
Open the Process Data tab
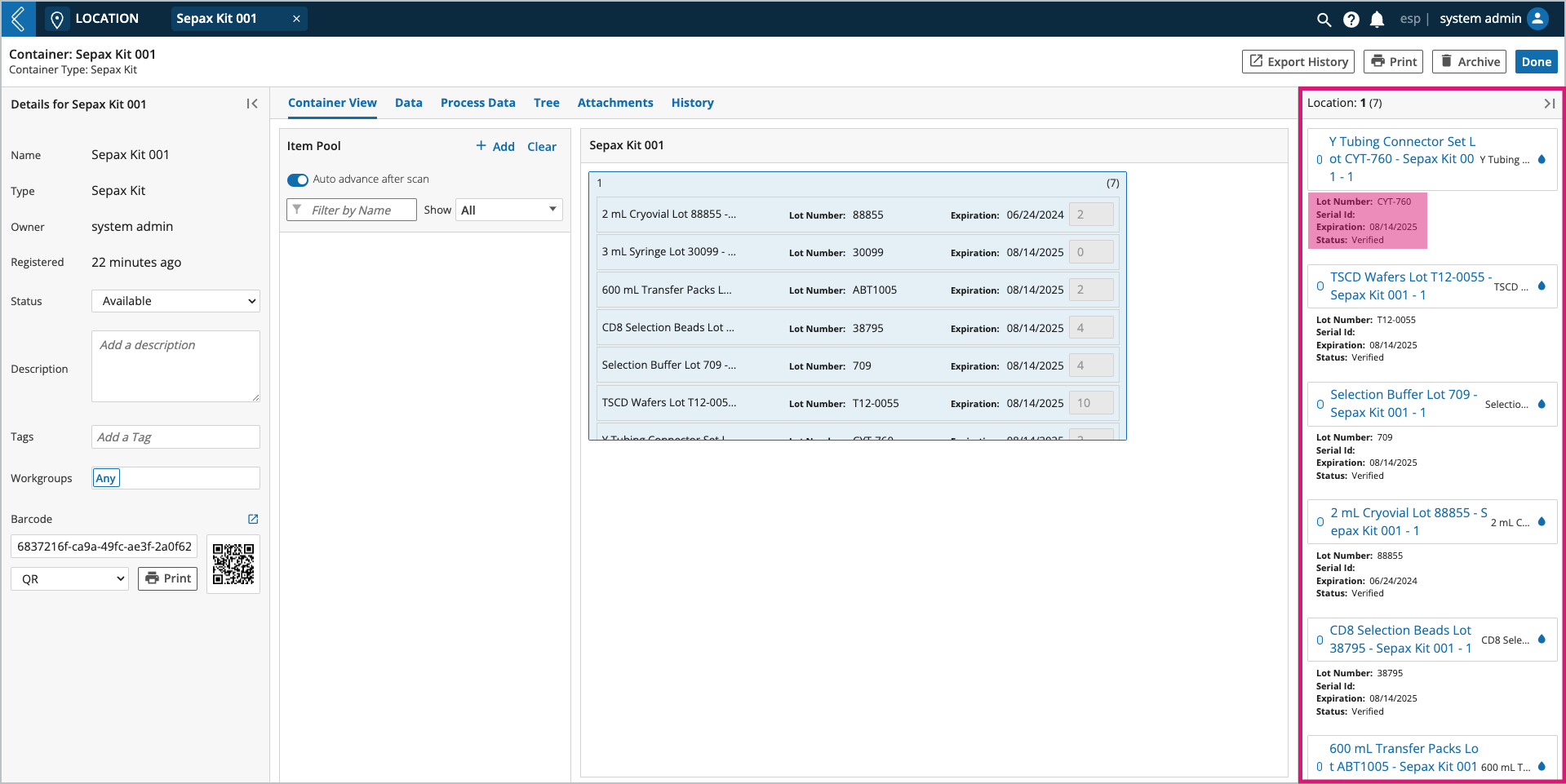[478, 103]
